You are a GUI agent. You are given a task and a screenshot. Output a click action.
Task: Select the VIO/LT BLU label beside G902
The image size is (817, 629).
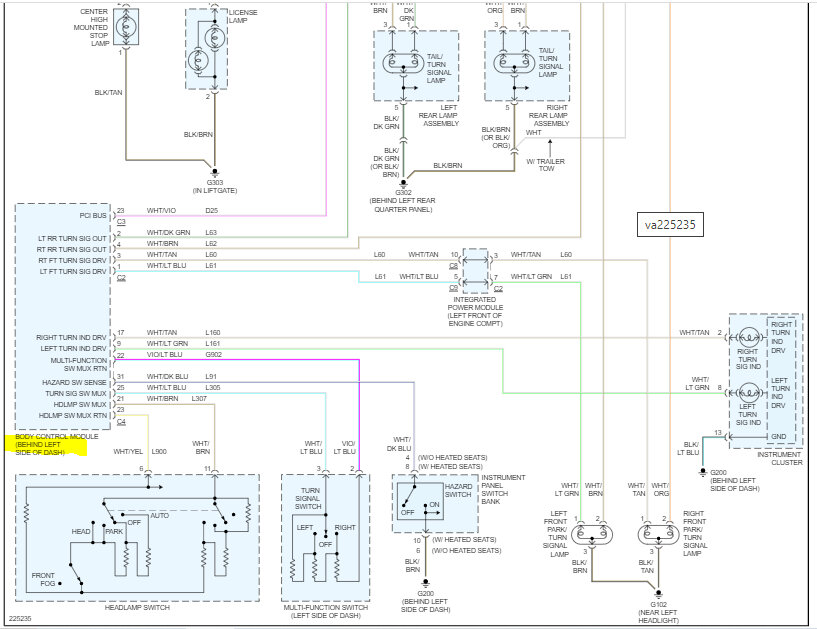click(164, 354)
